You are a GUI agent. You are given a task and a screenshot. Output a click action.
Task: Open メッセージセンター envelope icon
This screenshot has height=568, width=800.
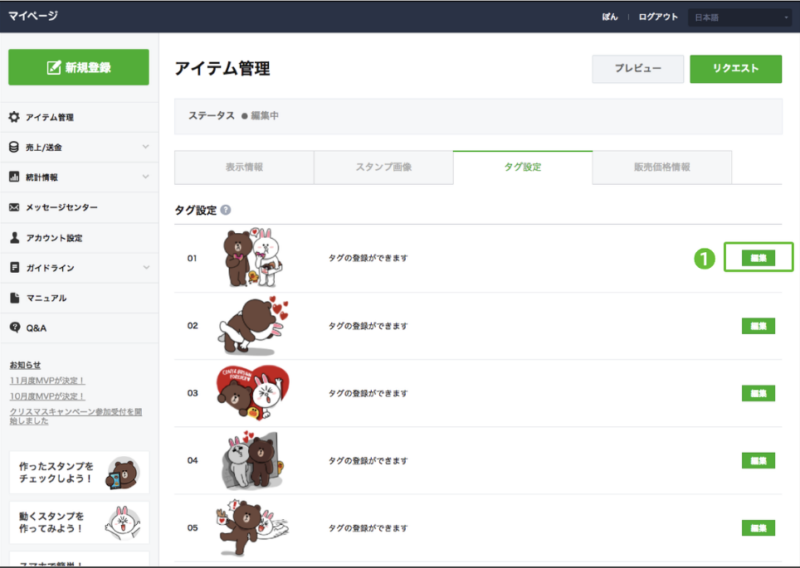pos(14,207)
